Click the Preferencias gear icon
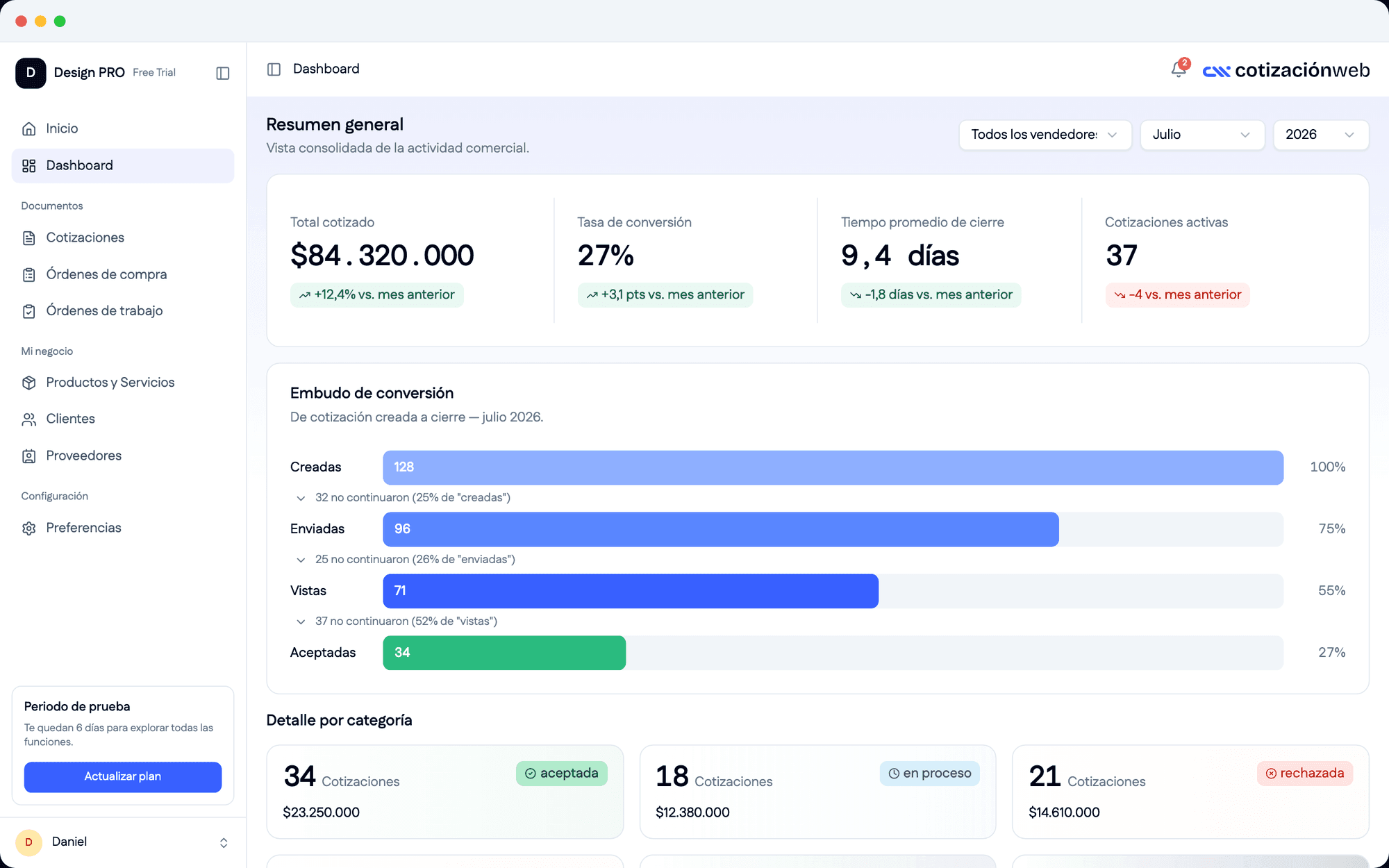 (x=29, y=528)
